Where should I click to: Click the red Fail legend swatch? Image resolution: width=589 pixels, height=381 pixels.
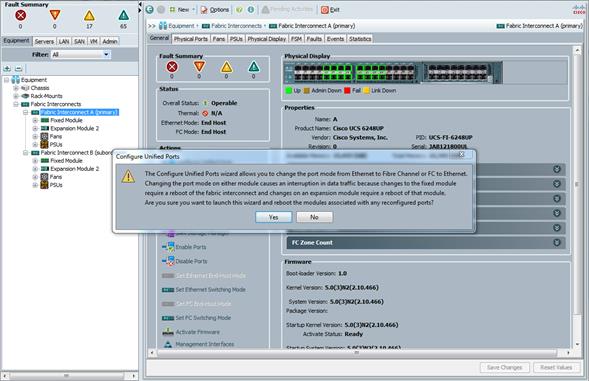pos(347,91)
